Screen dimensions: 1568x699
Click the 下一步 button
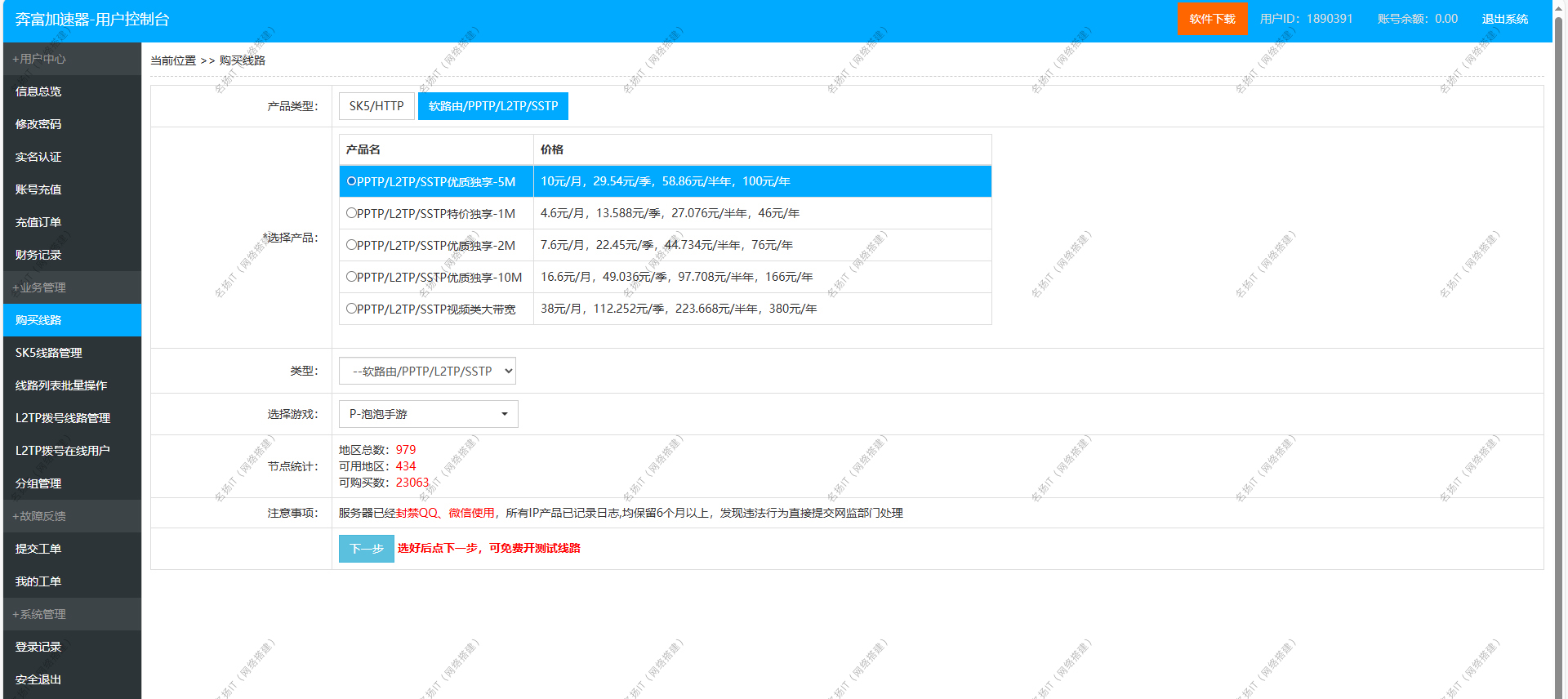[x=366, y=549]
